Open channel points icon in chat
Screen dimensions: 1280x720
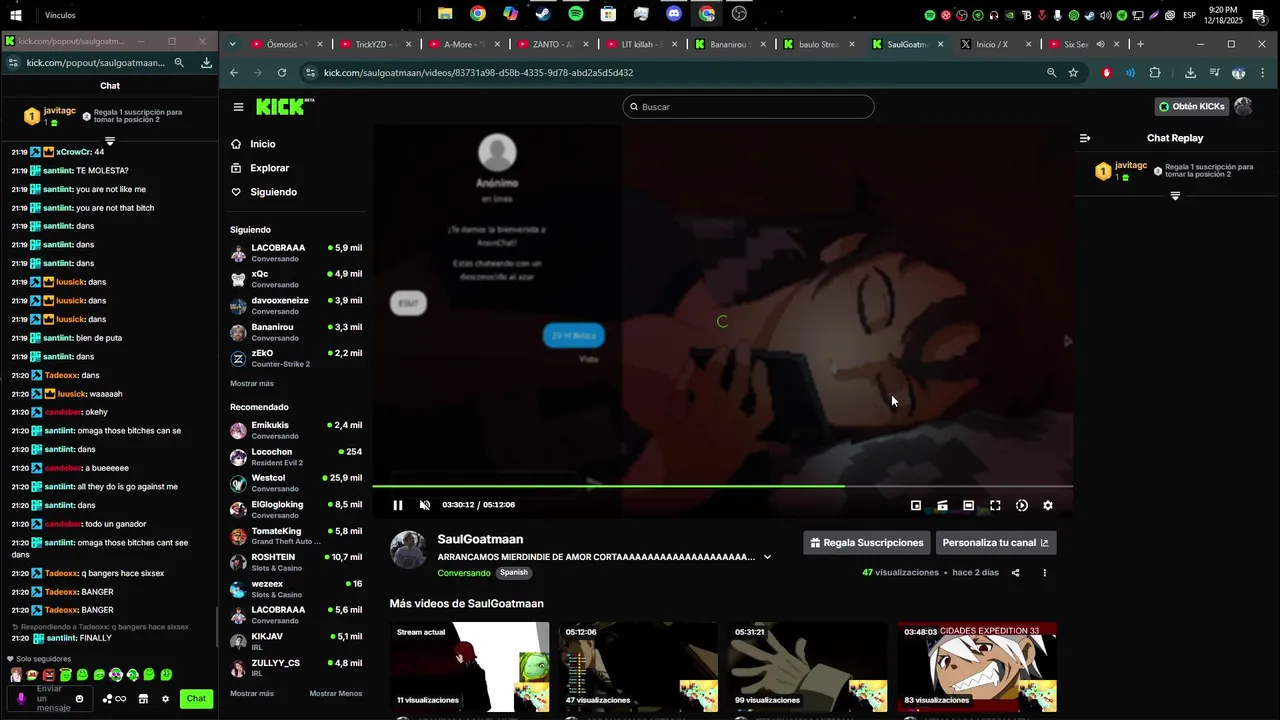(x=114, y=699)
